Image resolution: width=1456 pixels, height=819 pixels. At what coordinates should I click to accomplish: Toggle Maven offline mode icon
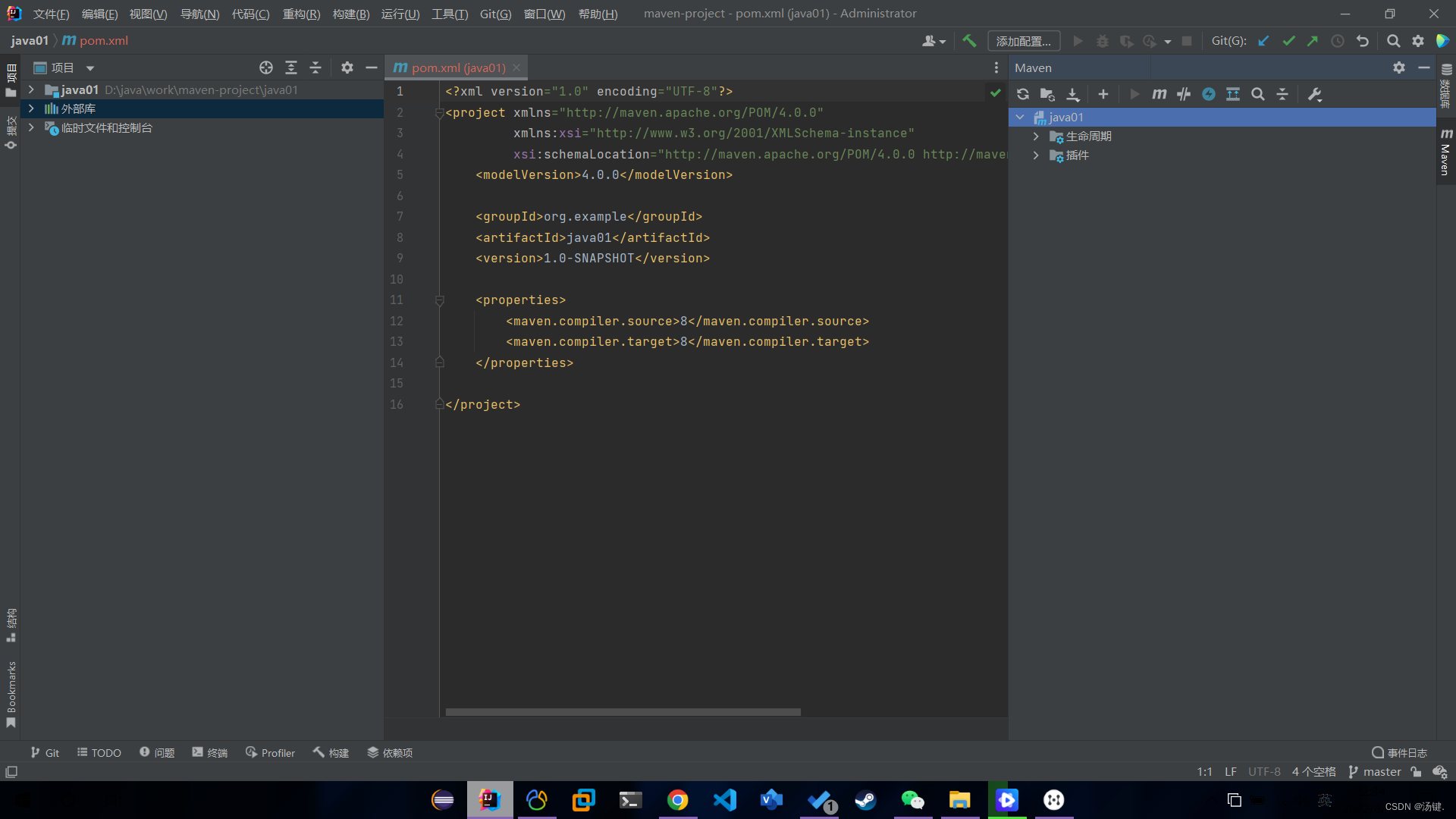pyautogui.click(x=1209, y=94)
